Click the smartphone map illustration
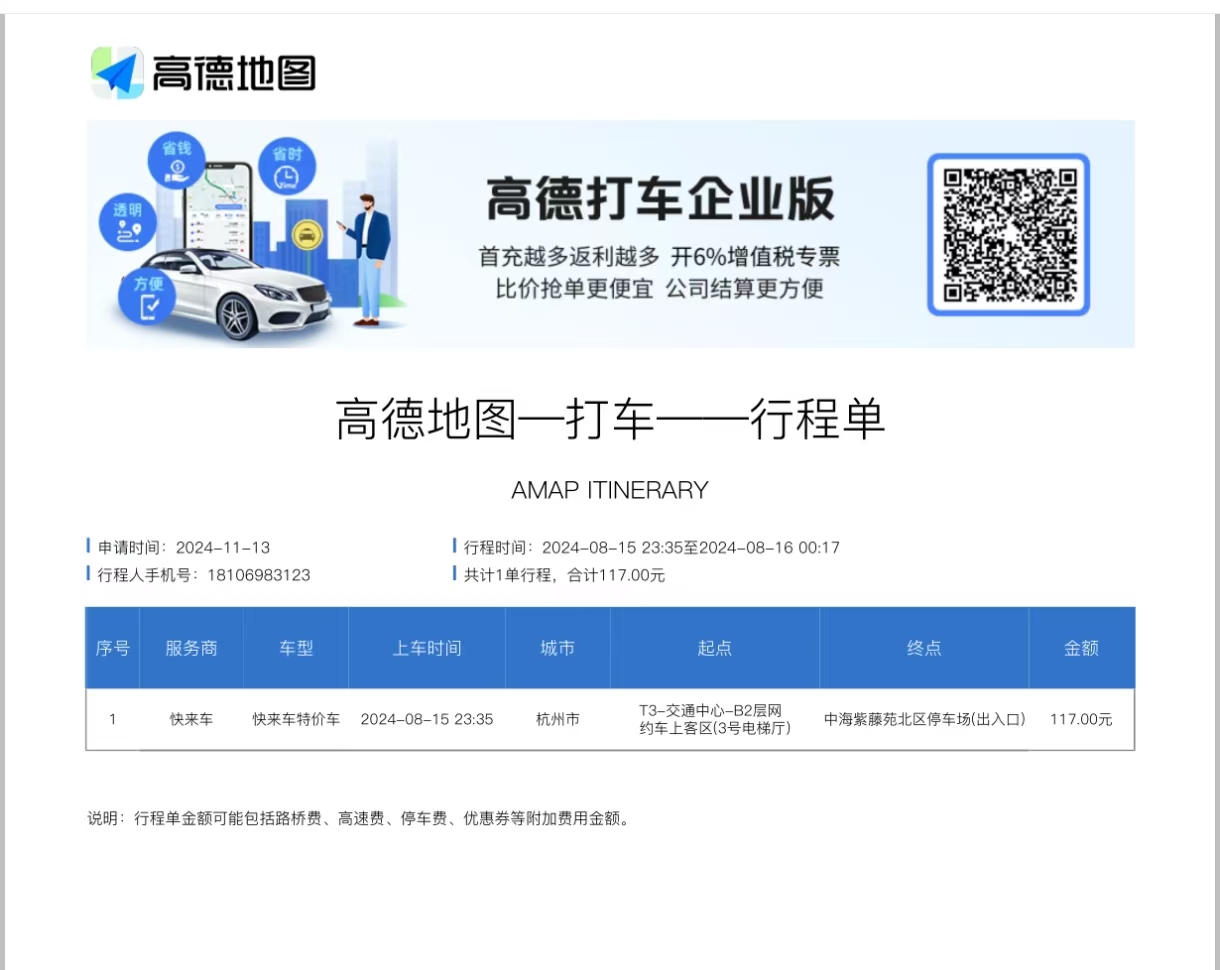 228,212
